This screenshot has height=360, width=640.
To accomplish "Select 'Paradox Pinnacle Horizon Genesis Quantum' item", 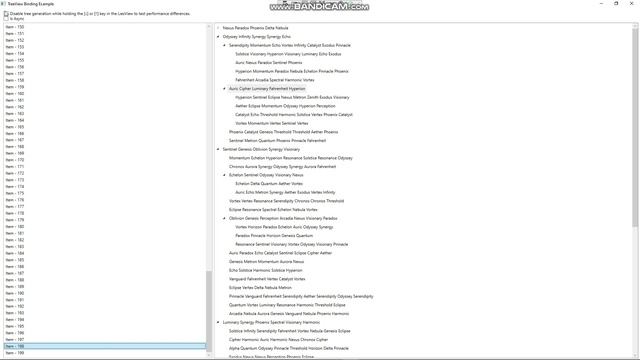I will 274,236.
